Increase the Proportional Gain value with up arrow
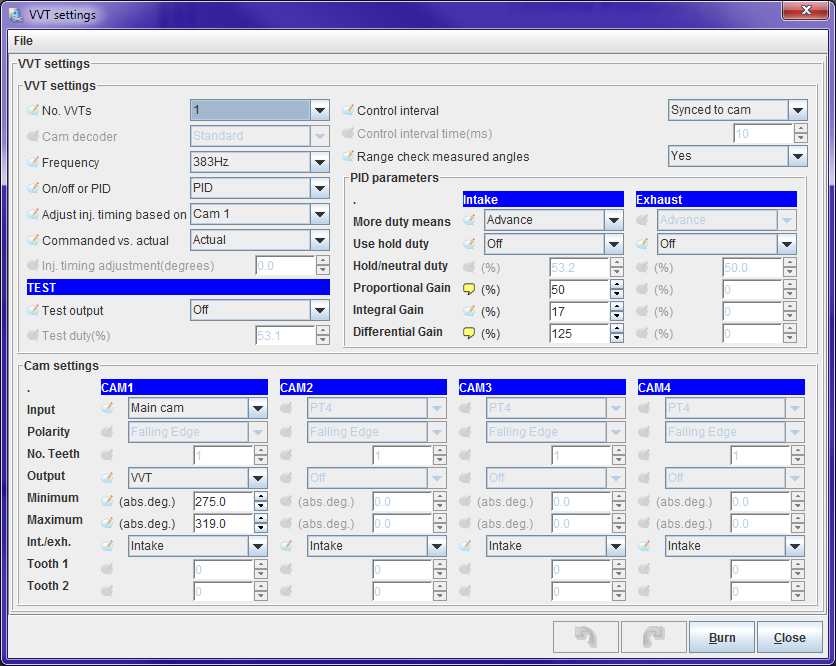This screenshot has width=836, height=666. coord(617,285)
